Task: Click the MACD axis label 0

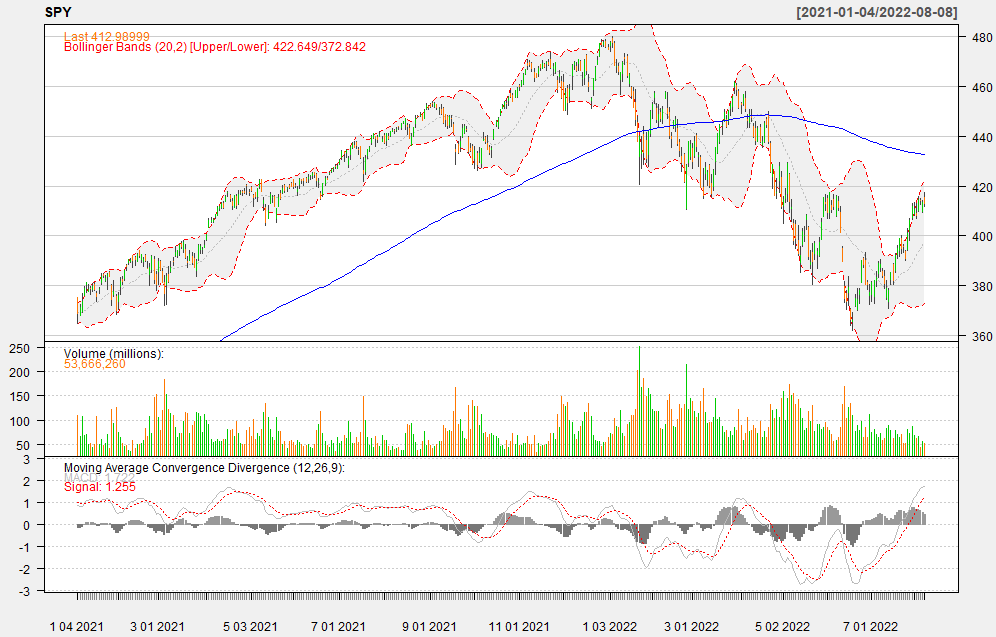Action: click(26, 525)
